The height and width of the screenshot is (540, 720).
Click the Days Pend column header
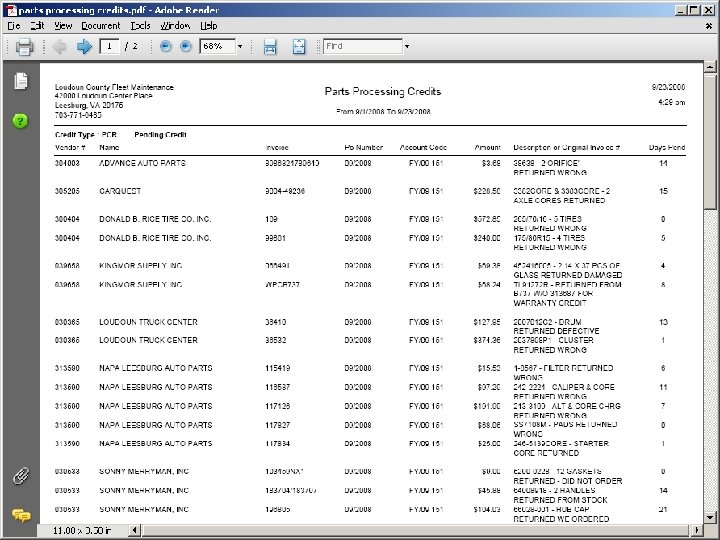coord(667,147)
